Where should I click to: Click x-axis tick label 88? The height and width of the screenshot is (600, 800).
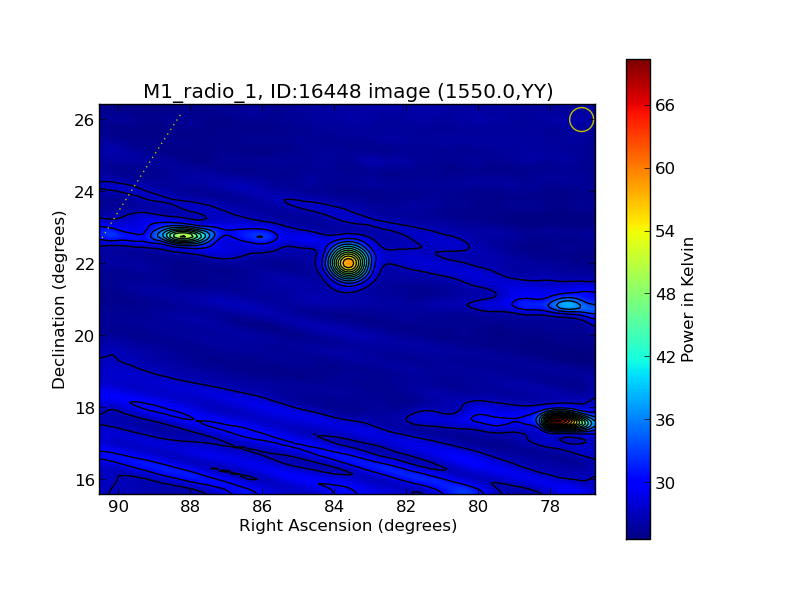point(190,507)
